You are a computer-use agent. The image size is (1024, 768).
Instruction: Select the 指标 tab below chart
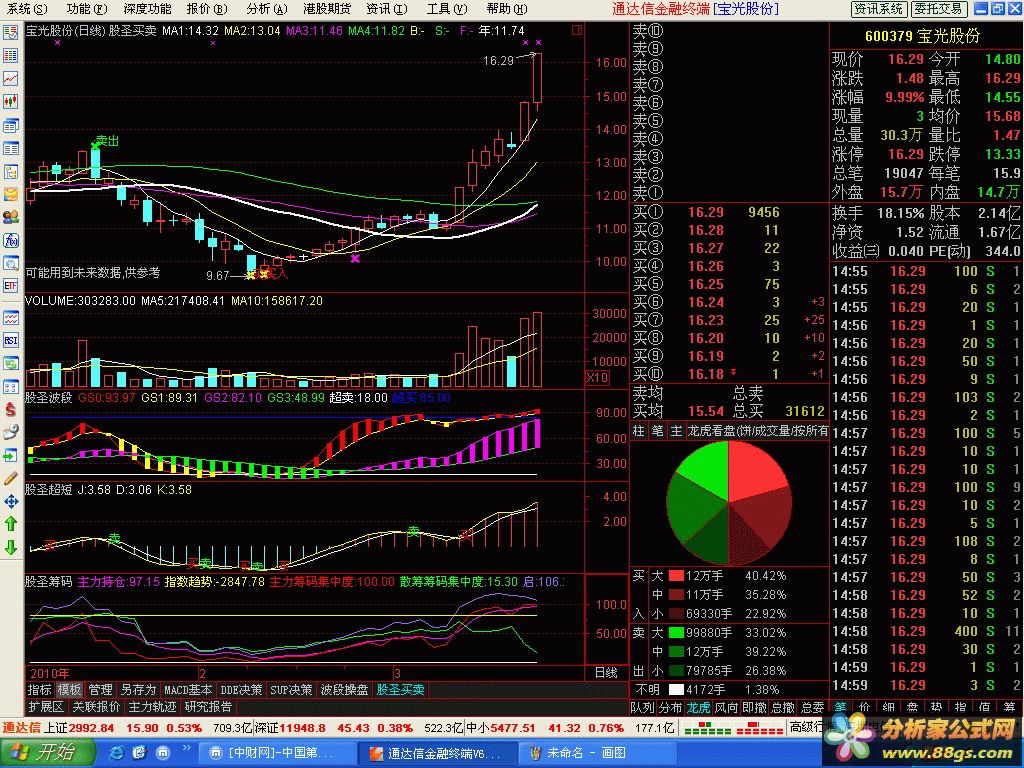(x=39, y=690)
